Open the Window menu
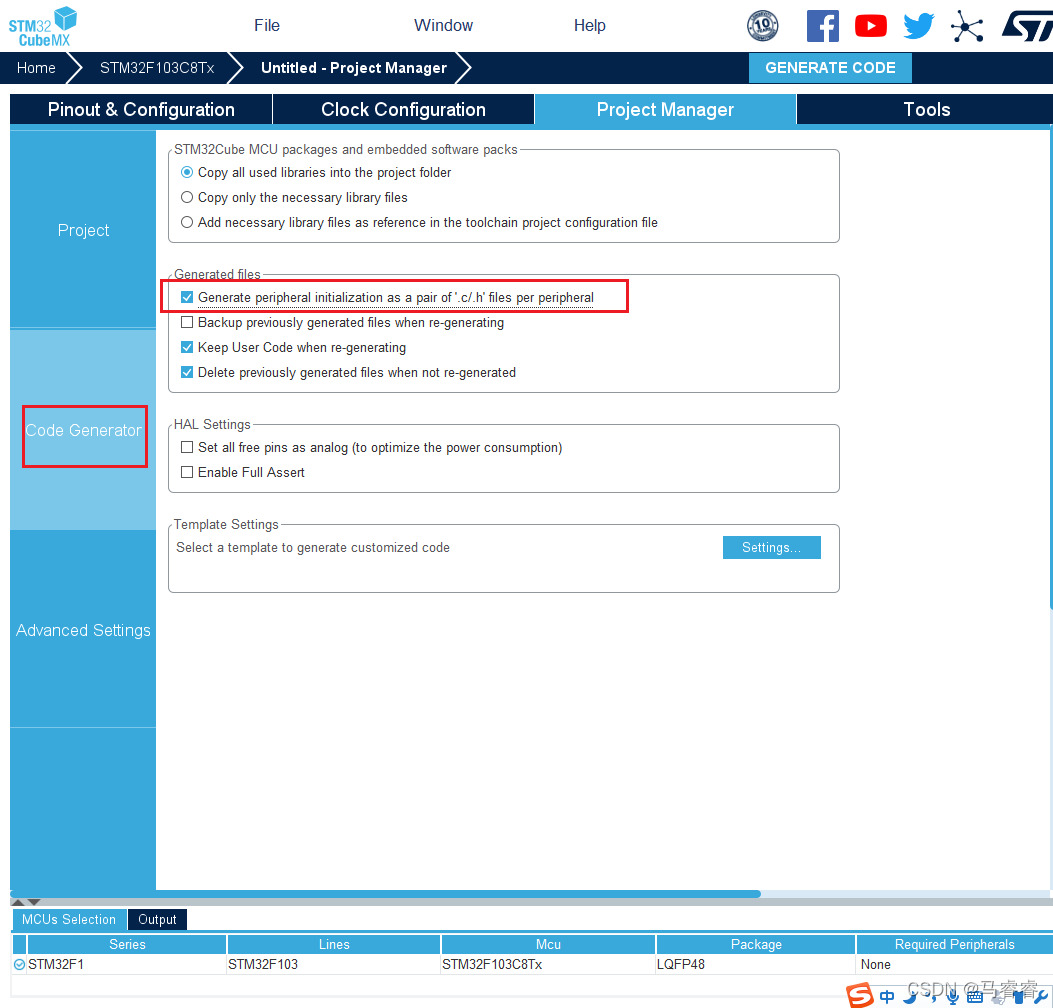The image size is (1053, 1008). point(443,26)
